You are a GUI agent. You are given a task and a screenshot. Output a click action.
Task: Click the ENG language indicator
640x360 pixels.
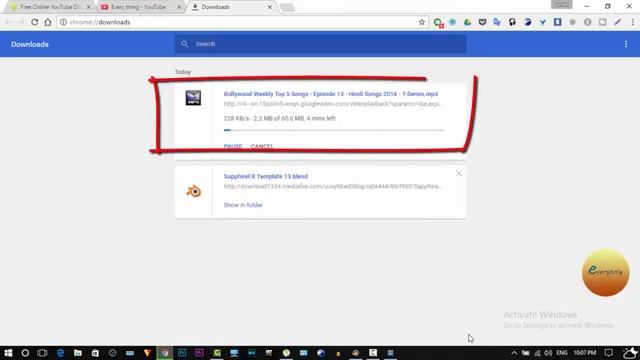(x=562, y=353)
